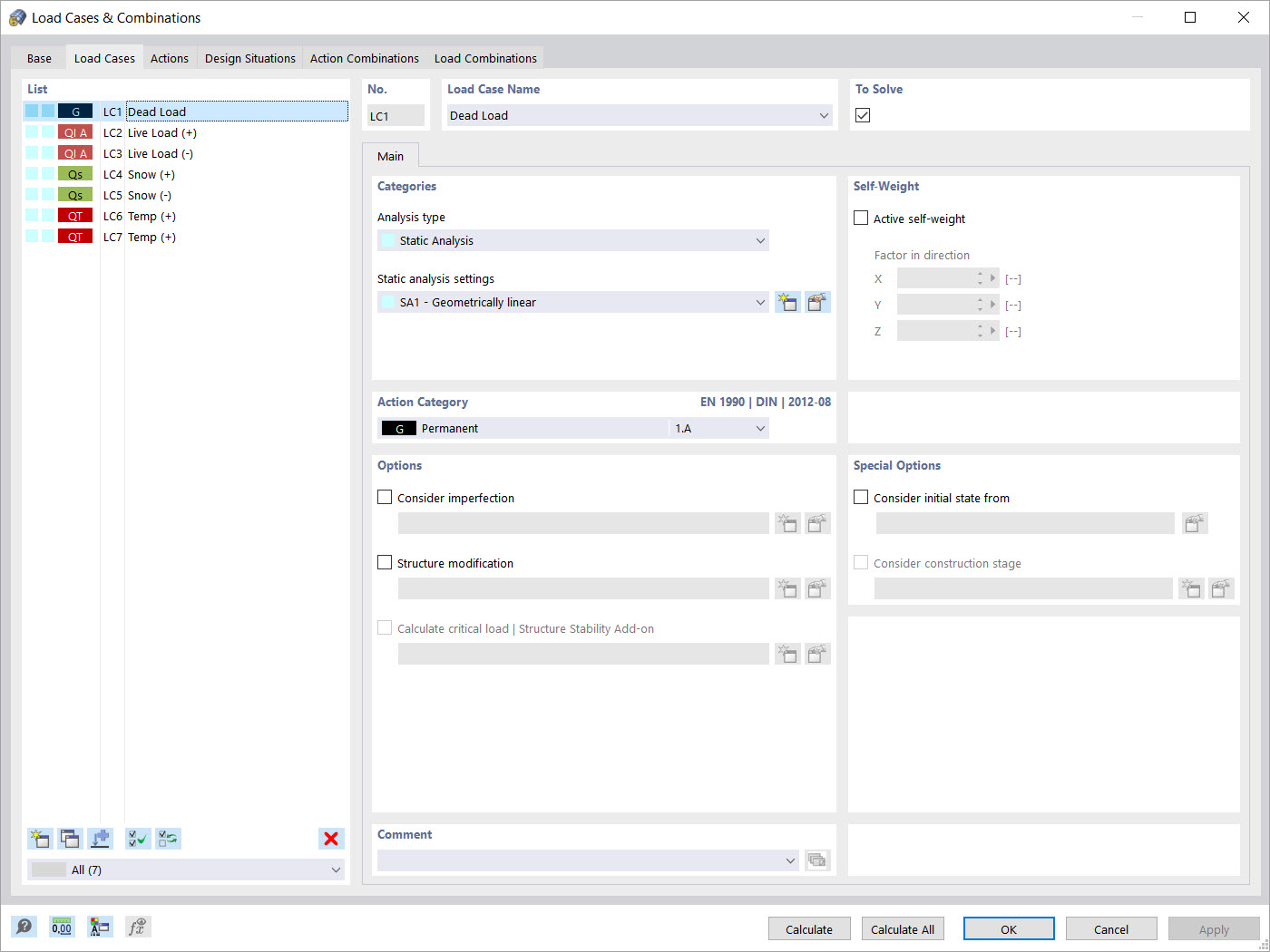Open the static analysis settings manager
1270x952 pixels.
tap(817, 302)
